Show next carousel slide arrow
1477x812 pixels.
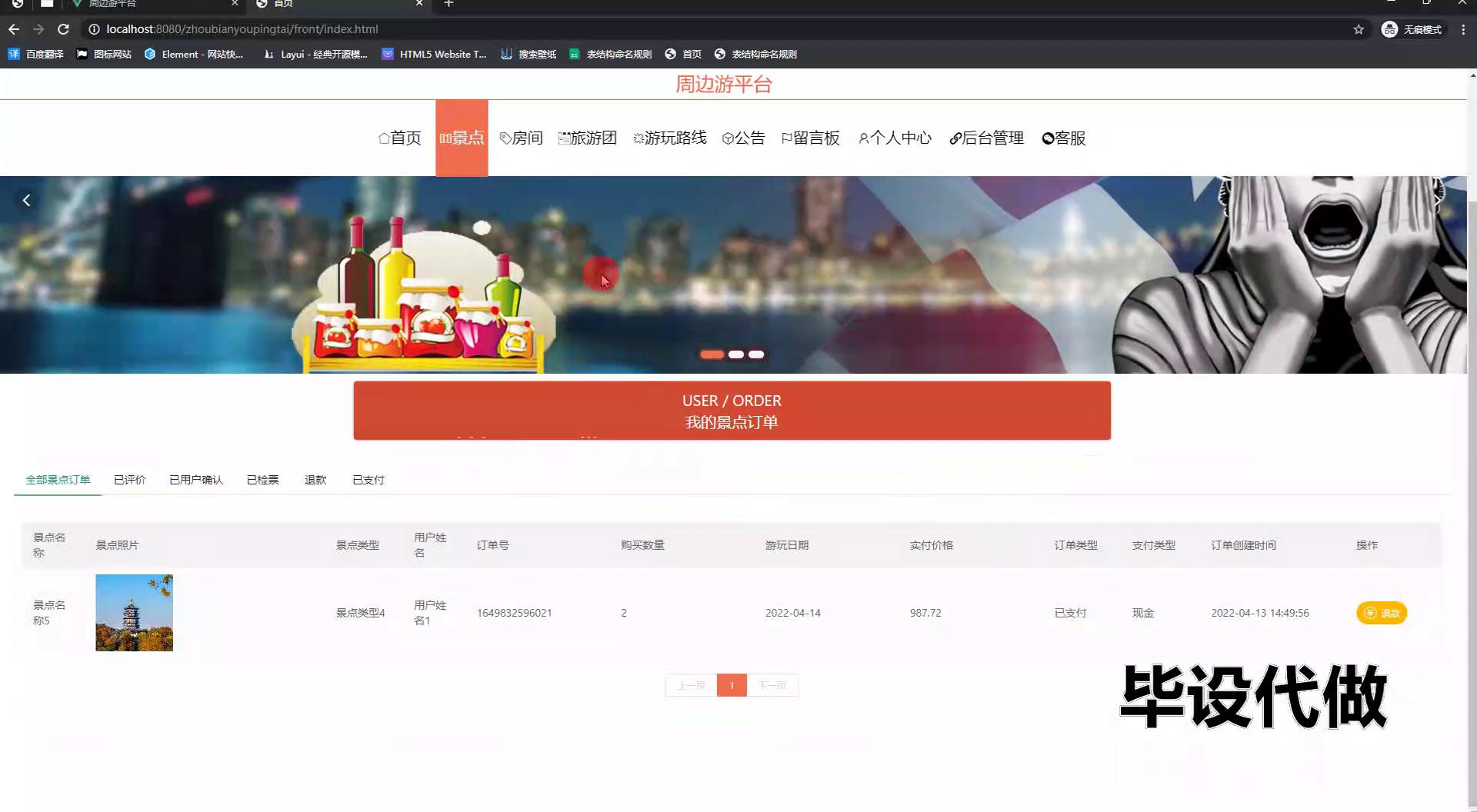coord(1437,199)
